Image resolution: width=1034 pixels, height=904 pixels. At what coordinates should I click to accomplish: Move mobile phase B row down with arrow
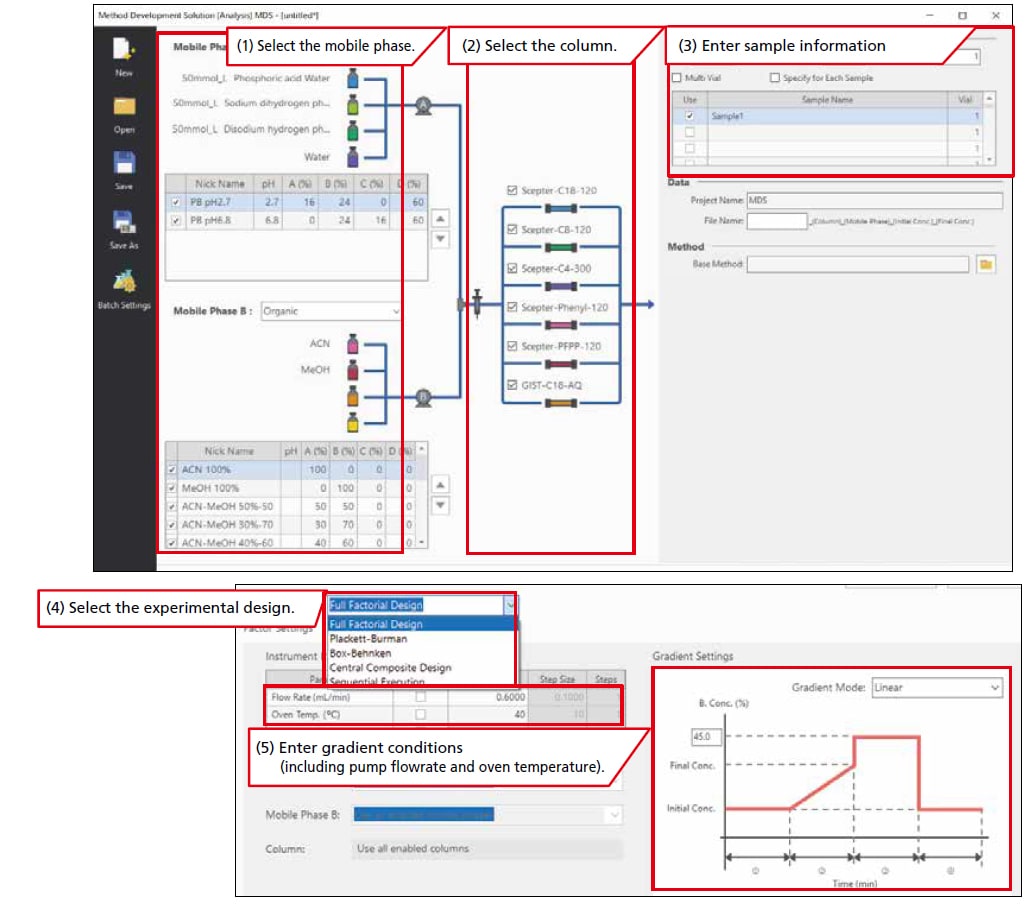[x=440, y=506]
